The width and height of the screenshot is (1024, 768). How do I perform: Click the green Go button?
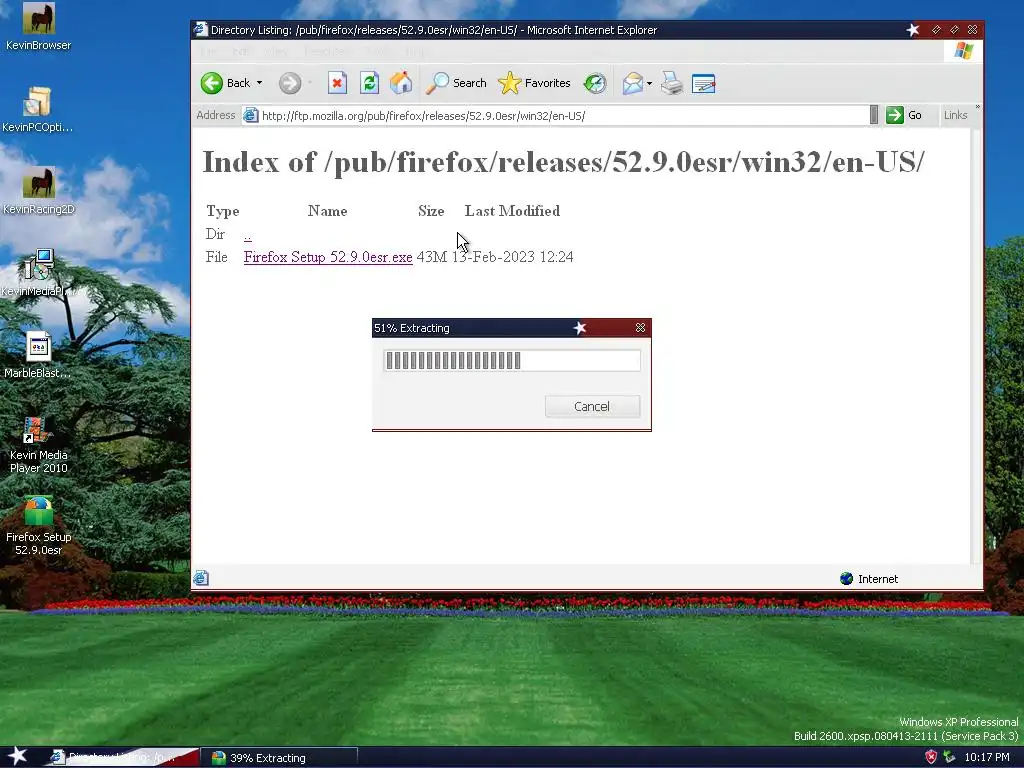point(904,116)
